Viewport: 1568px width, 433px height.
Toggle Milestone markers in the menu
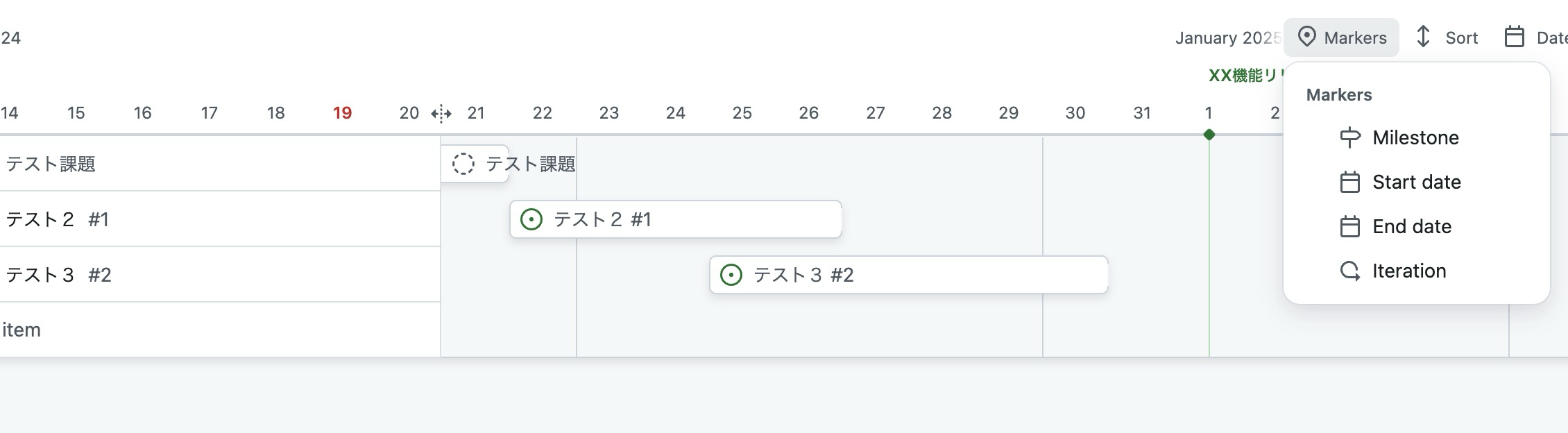point(1415,137)
